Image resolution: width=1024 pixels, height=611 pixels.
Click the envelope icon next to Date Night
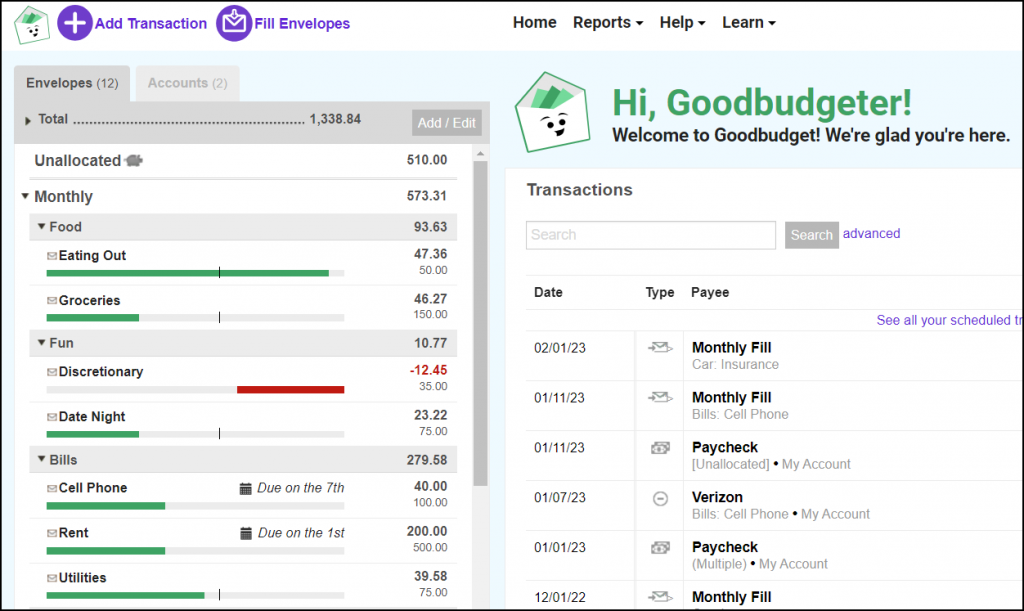(52, 416)
